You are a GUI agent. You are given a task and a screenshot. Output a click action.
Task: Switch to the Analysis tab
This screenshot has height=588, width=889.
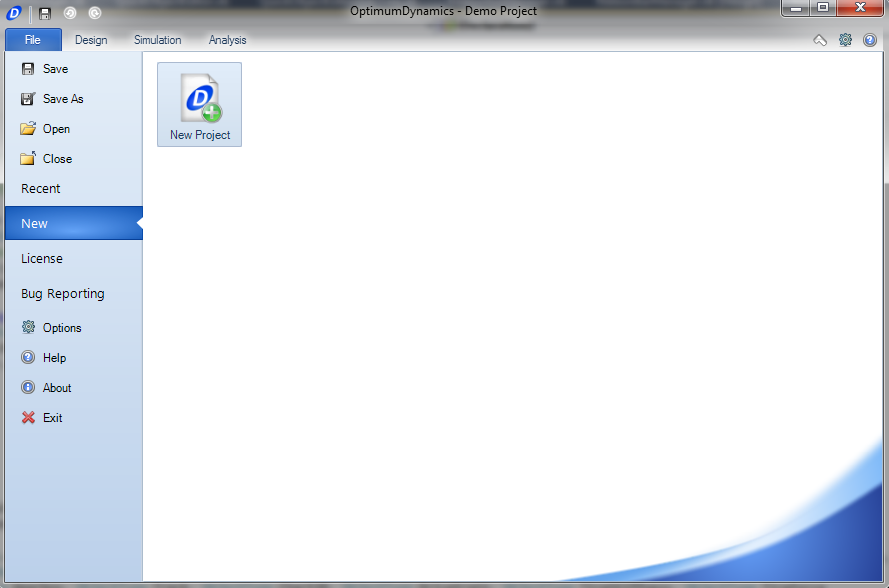coord(227,40)
